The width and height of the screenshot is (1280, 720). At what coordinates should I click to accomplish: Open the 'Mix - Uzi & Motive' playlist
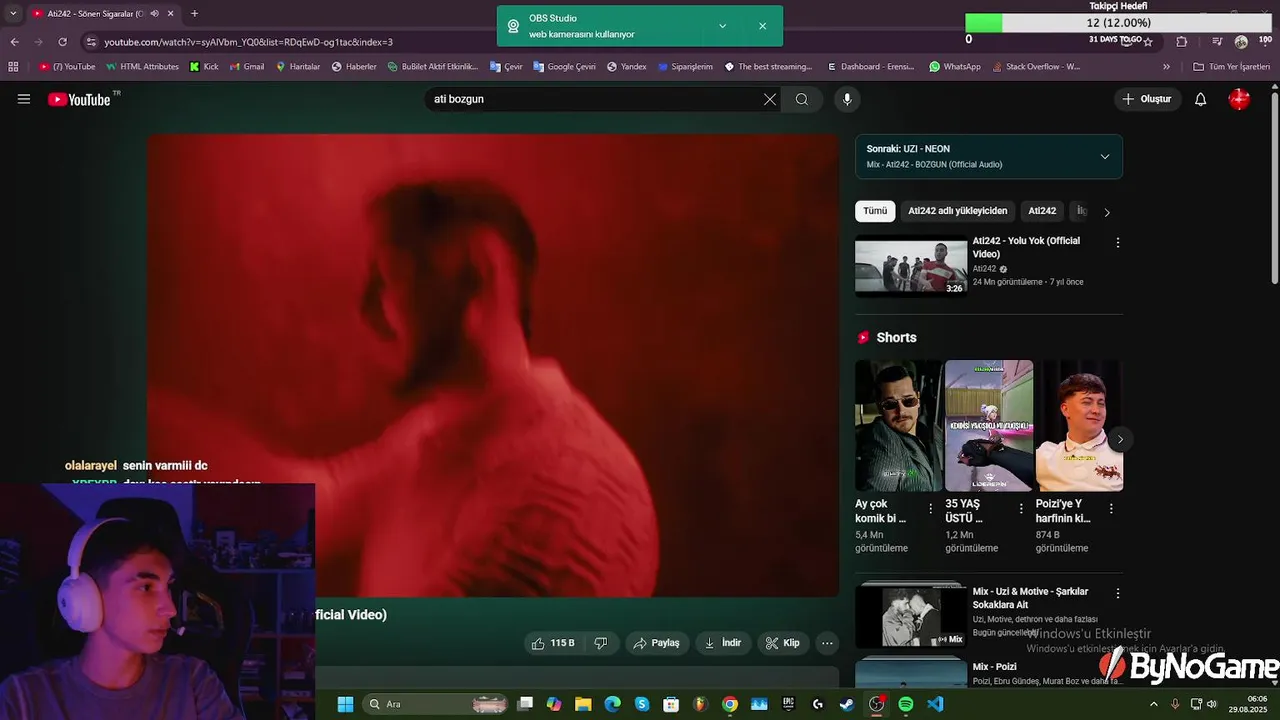click(x=911, y=615)
